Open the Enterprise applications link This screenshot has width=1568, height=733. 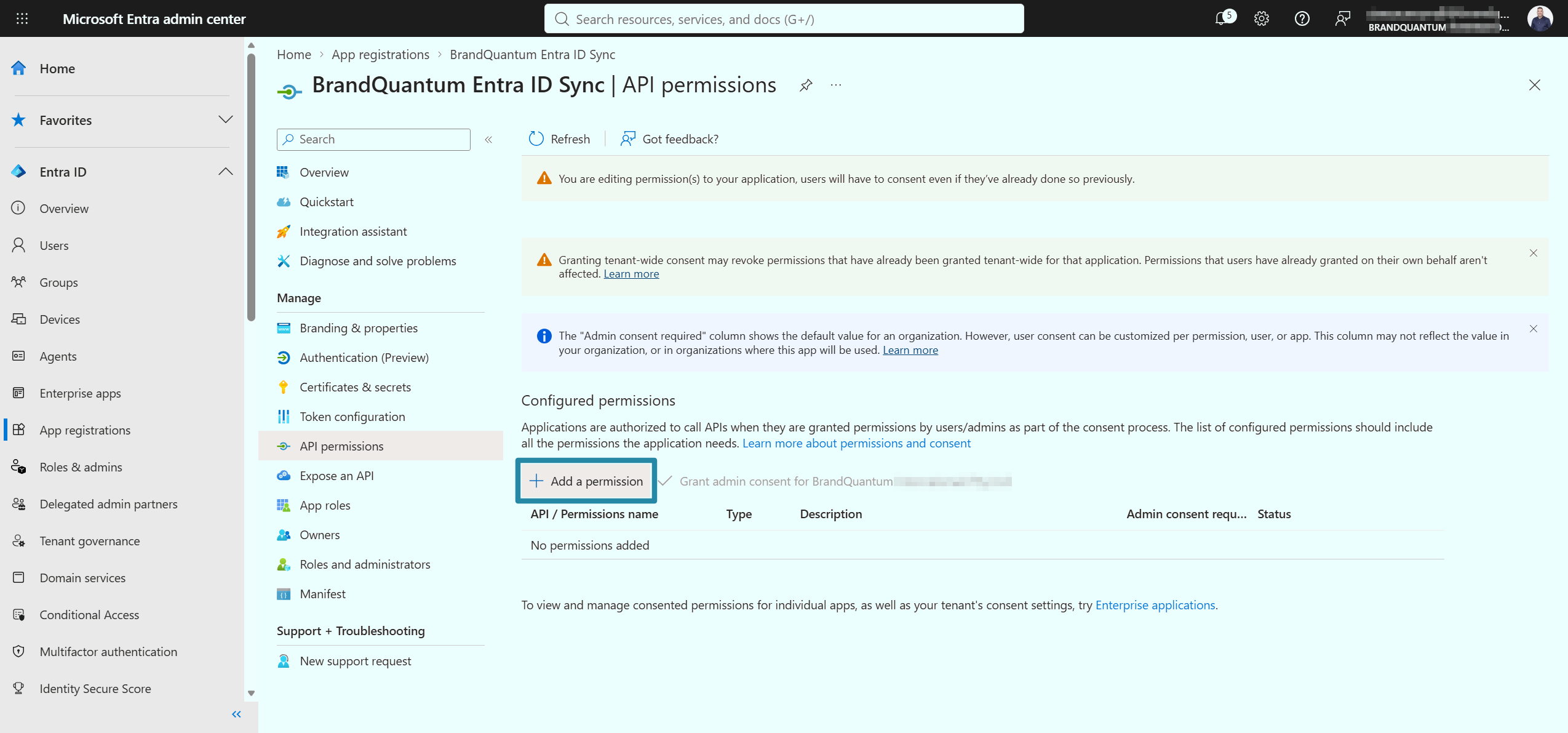(1155, 605)
